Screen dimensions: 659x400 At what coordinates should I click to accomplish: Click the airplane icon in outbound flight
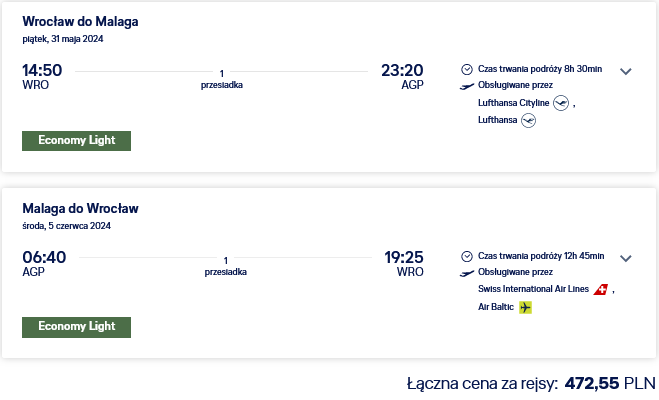467,86
